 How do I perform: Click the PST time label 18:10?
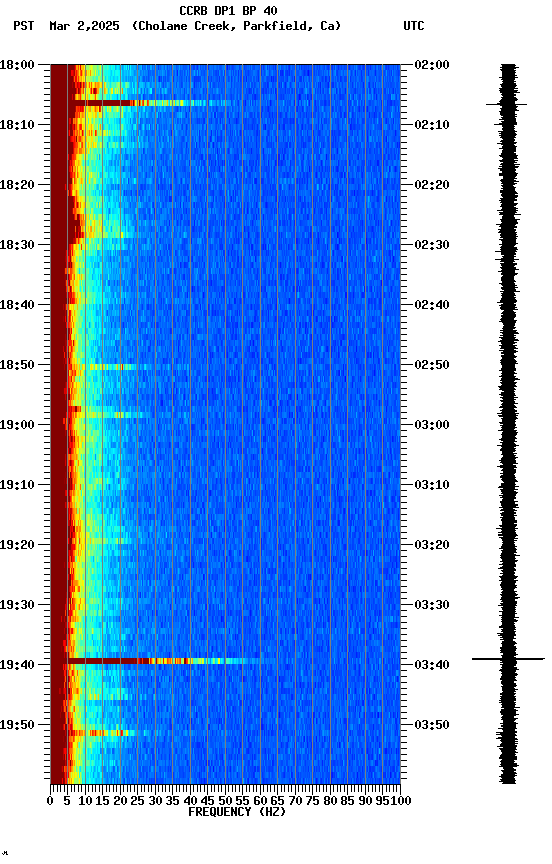tap(17, 125)
